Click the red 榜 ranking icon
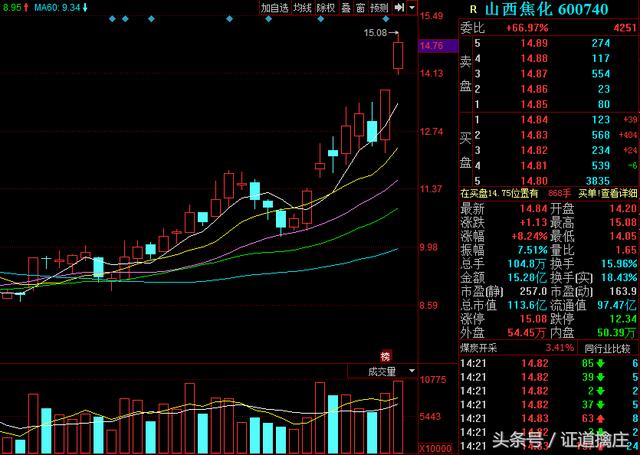This screenshot has height=455, width=640. pos(385,356)
